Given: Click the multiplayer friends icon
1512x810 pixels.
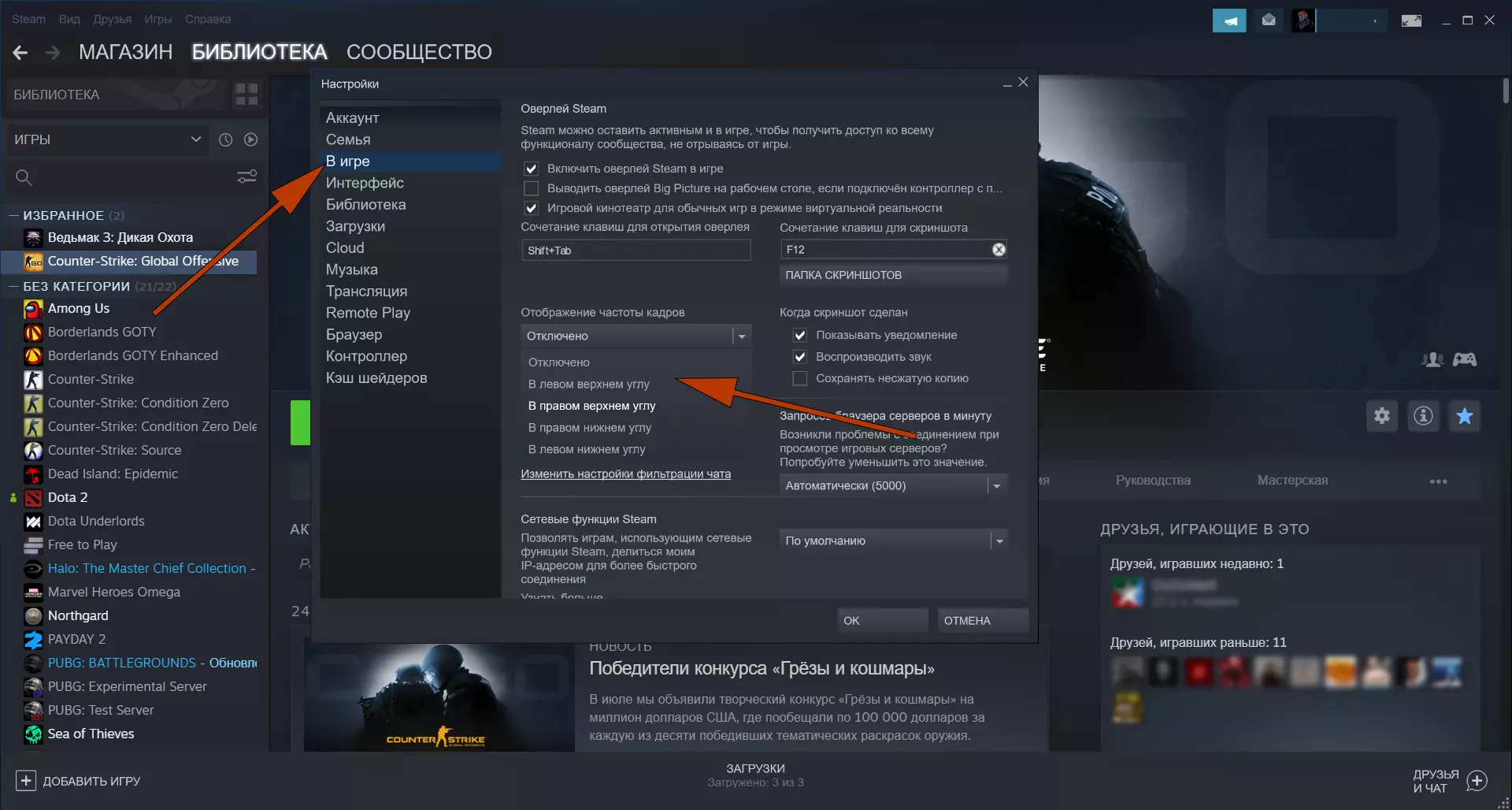Looking at the screenshot, I should coord(1432,359).
